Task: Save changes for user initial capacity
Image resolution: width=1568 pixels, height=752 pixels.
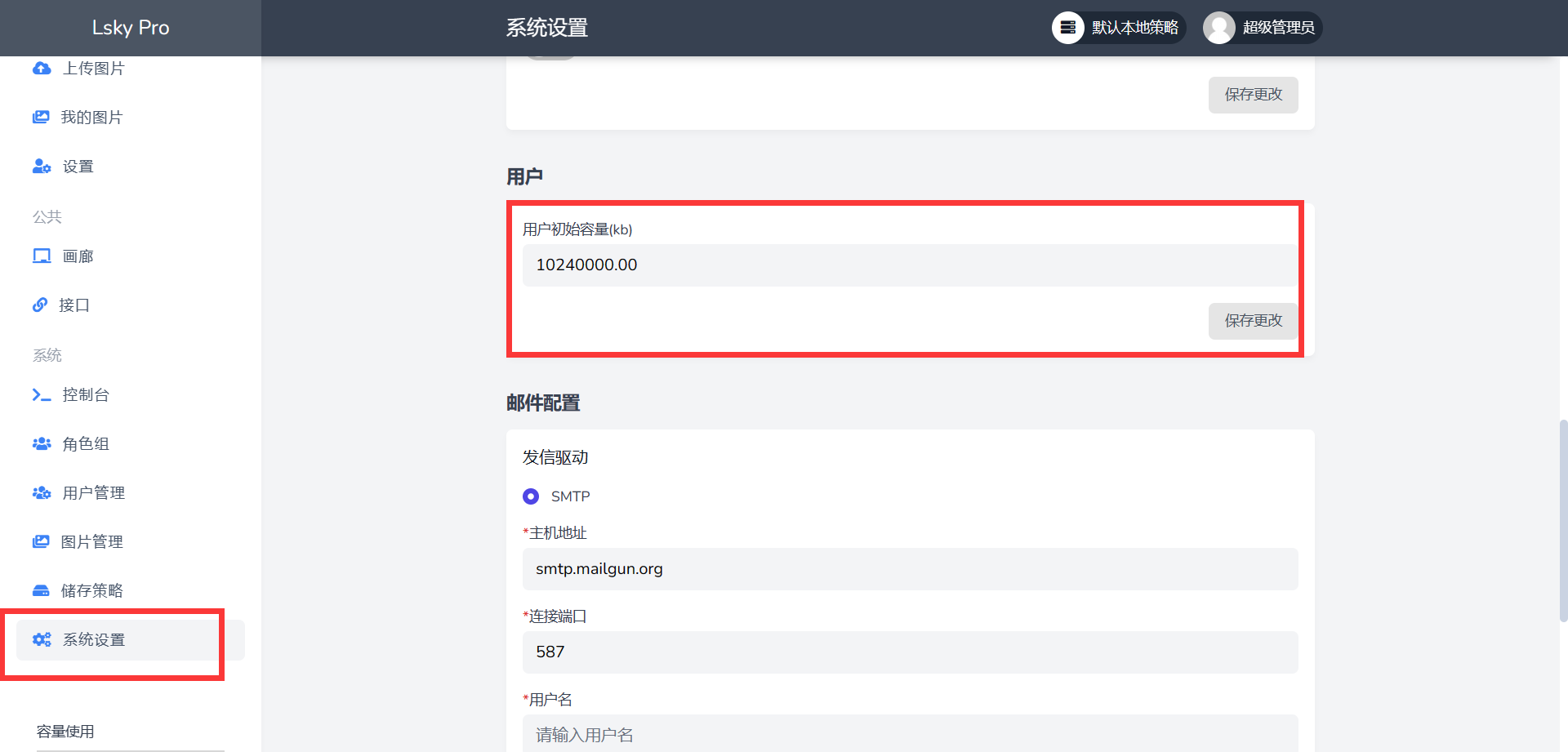Action: 1253,321
